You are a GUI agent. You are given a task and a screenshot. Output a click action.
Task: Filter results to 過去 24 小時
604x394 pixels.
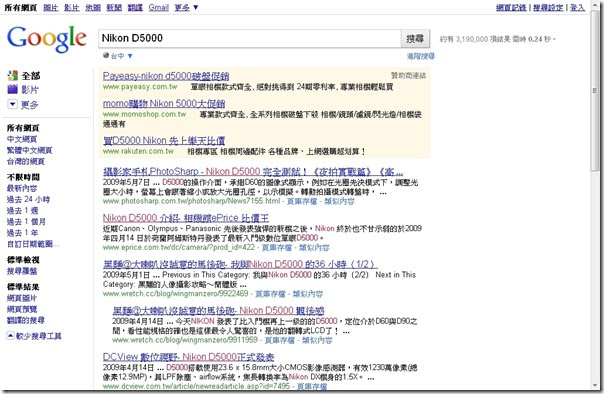pos(29,200)
